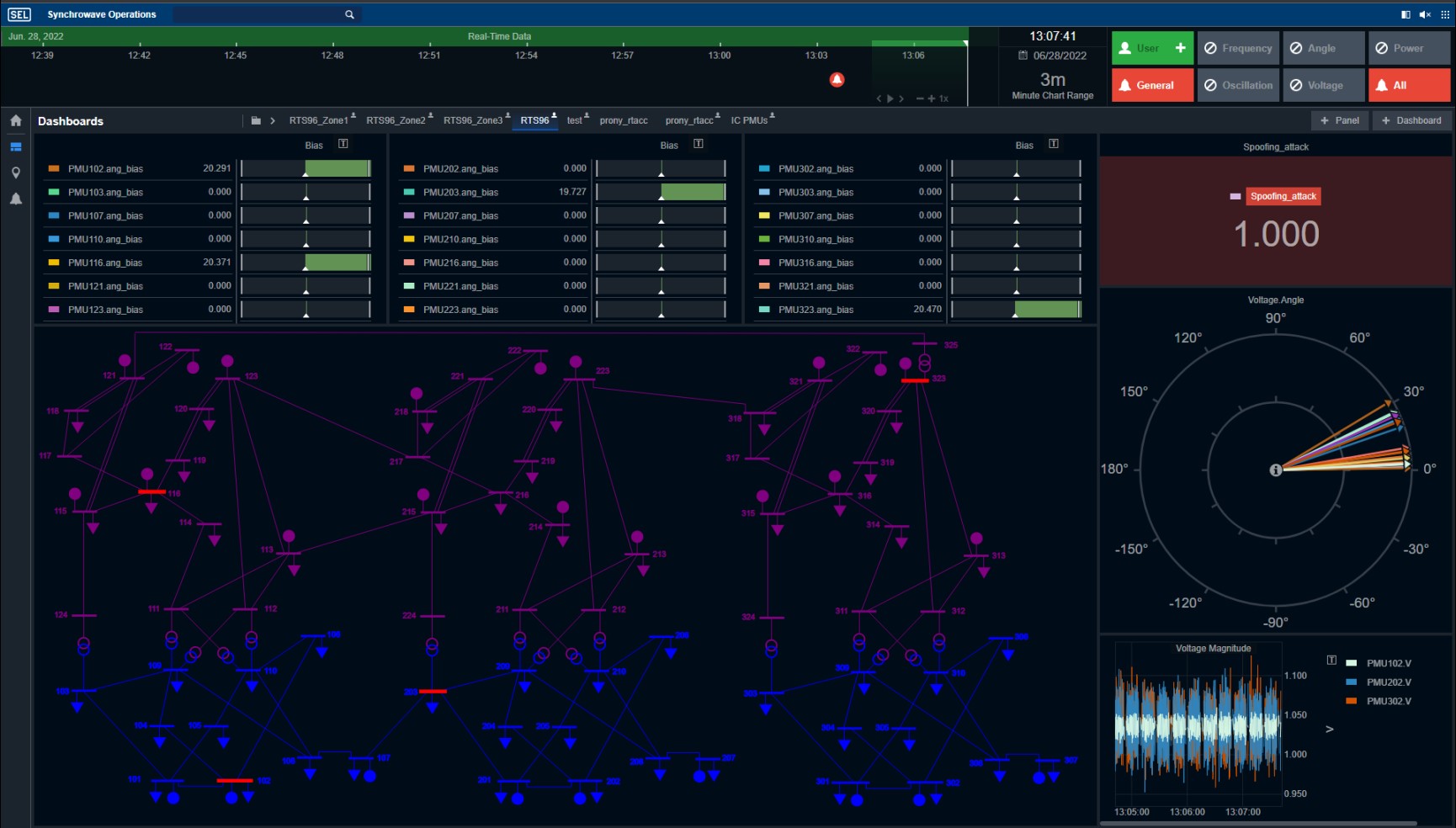Toggle the Voltage alarm filter
This screenshot has width=1456, height=828.
click(1324, 85)
